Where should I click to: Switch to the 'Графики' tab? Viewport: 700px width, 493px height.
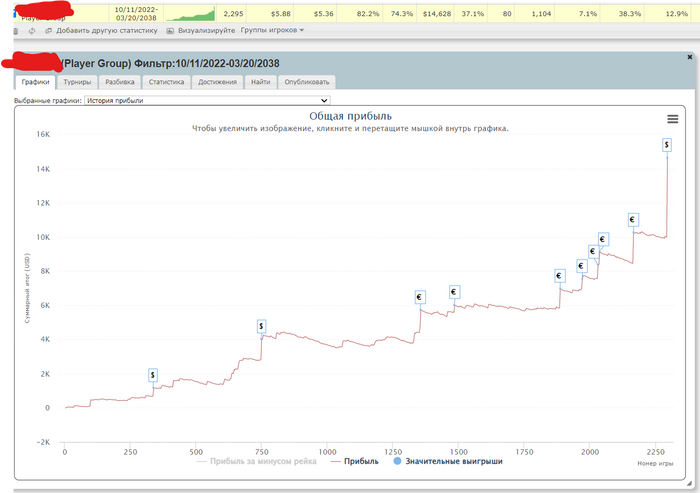(x=35, y=82)
